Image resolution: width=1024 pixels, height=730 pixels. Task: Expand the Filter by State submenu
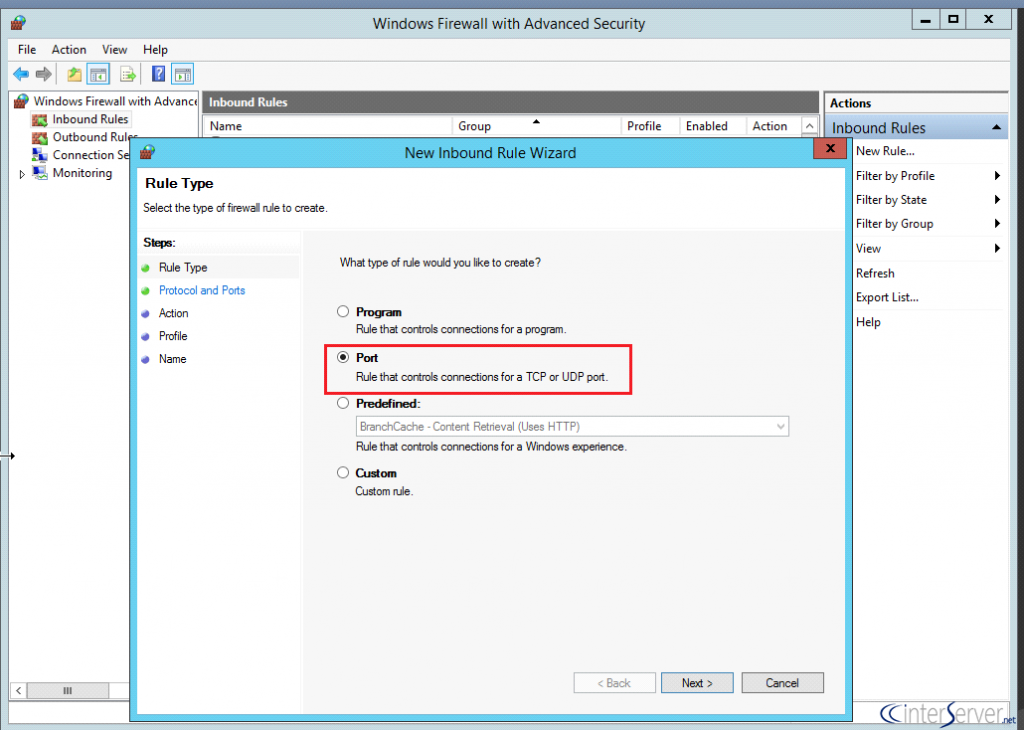click(997, 200)
